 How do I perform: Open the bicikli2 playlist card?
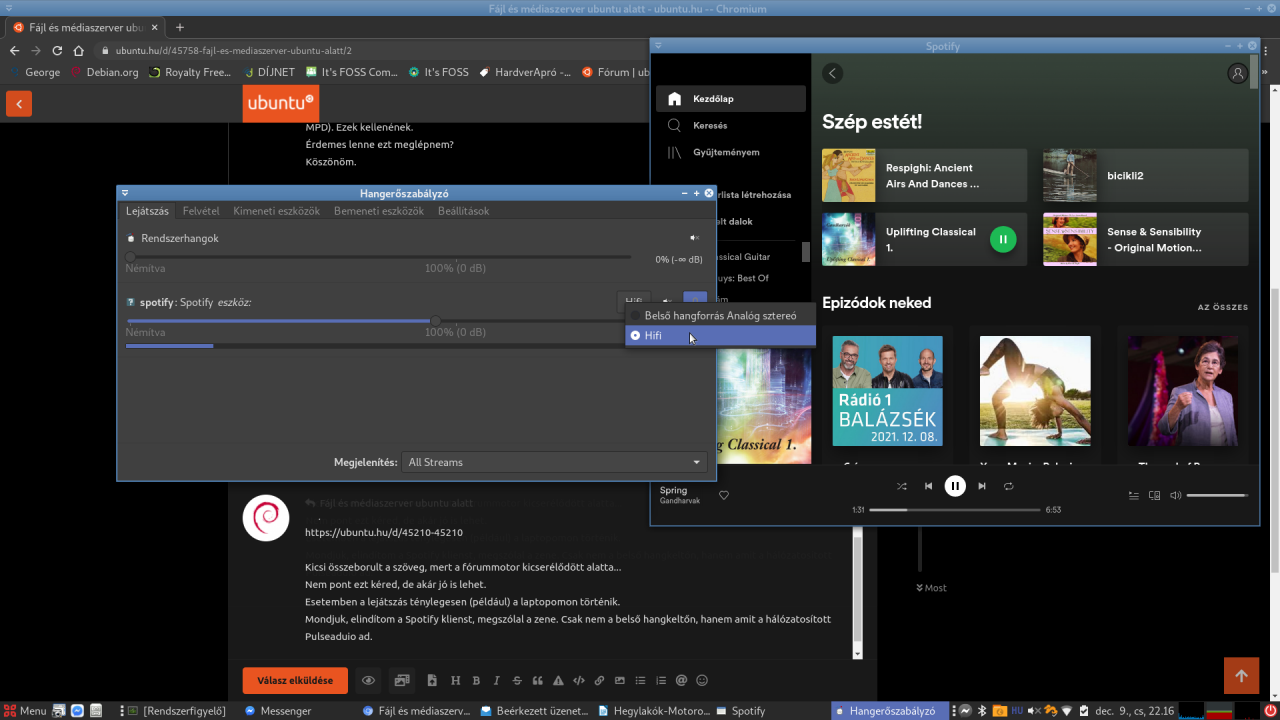click(x=1145, y=176)
